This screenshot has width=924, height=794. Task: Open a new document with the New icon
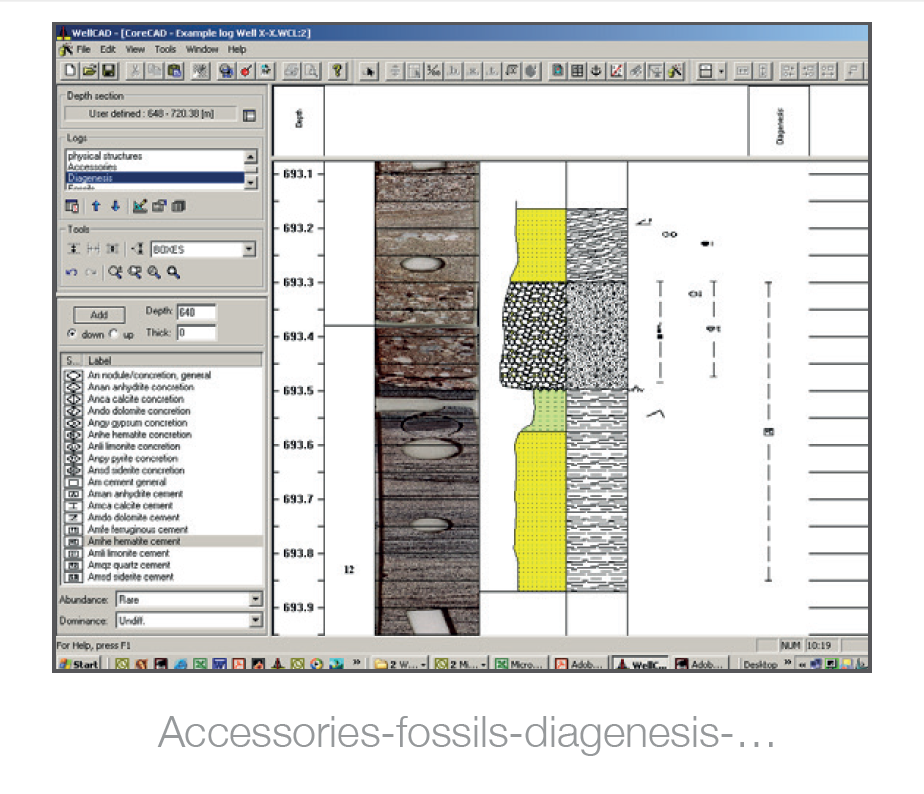[x=71, y=70]
